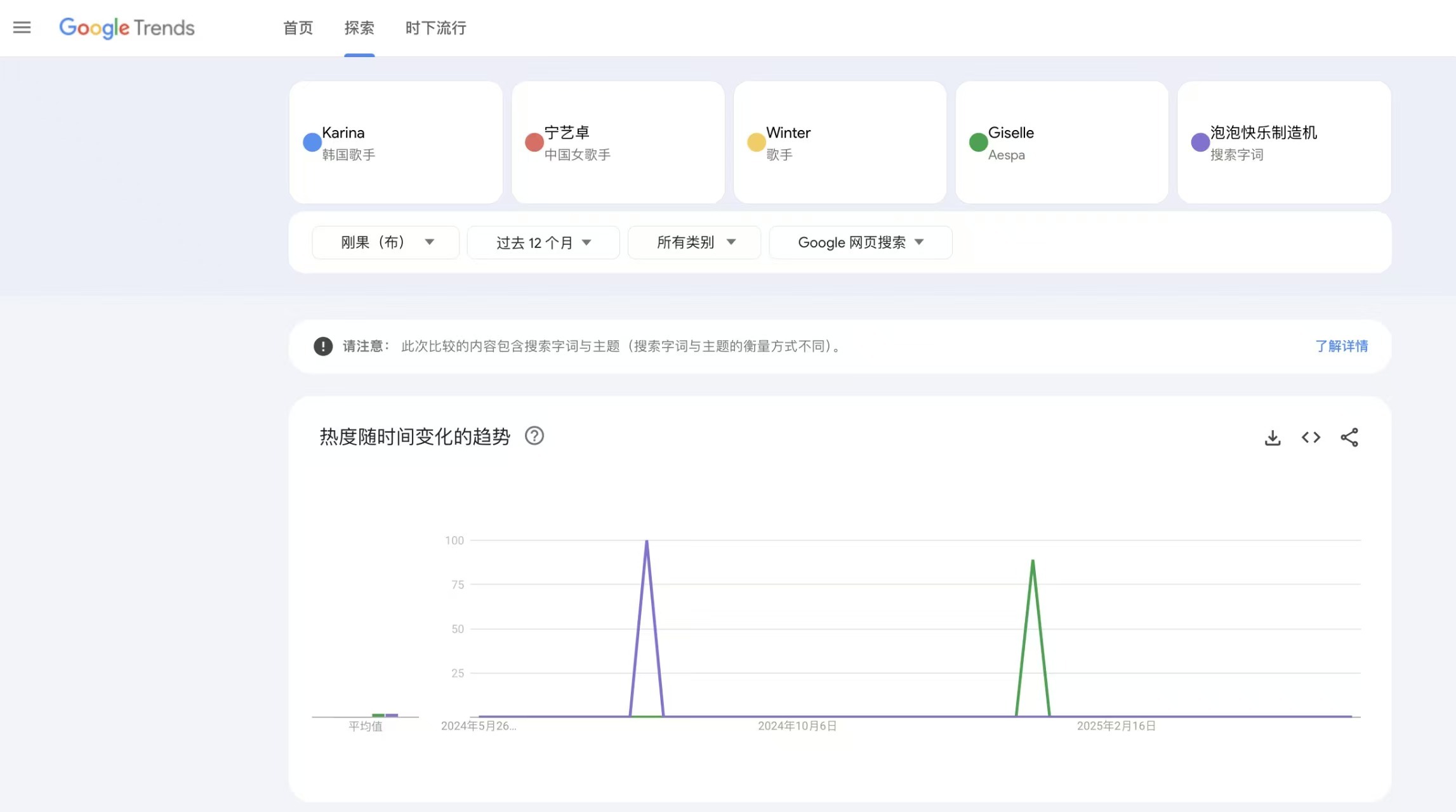Click the 100 value on chart axis
This screenshot has width=1456, height=812.
(x=454, y=540)
